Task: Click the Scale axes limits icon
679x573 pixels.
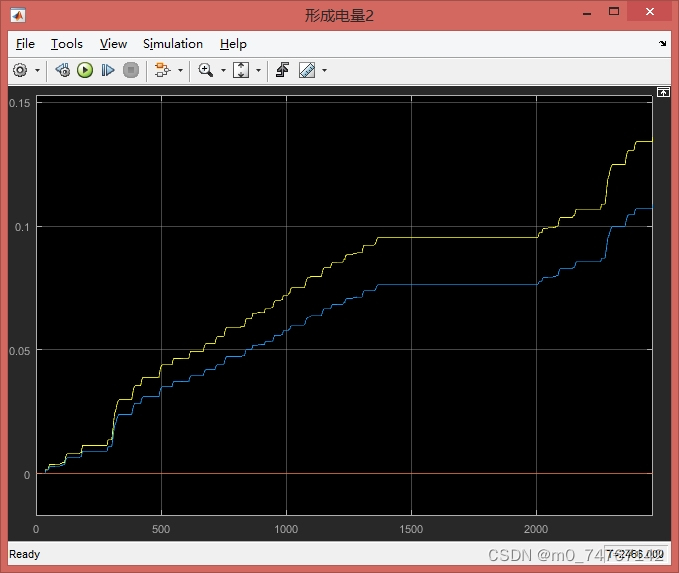Action: pos(241,70)
